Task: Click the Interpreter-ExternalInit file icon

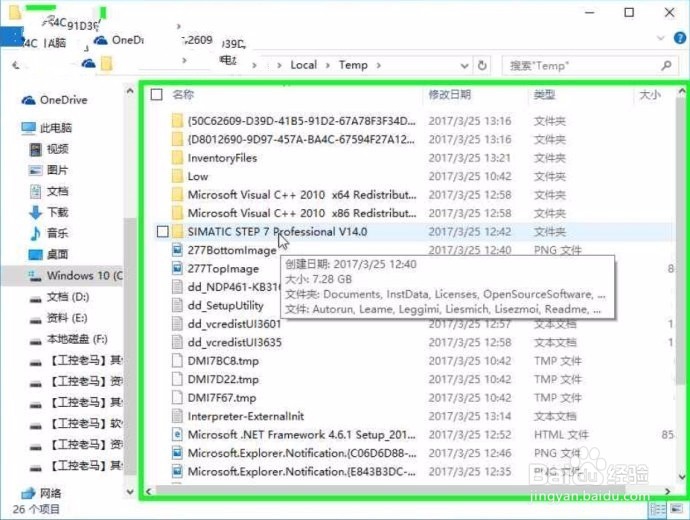Action: click(x=177, y=416)
